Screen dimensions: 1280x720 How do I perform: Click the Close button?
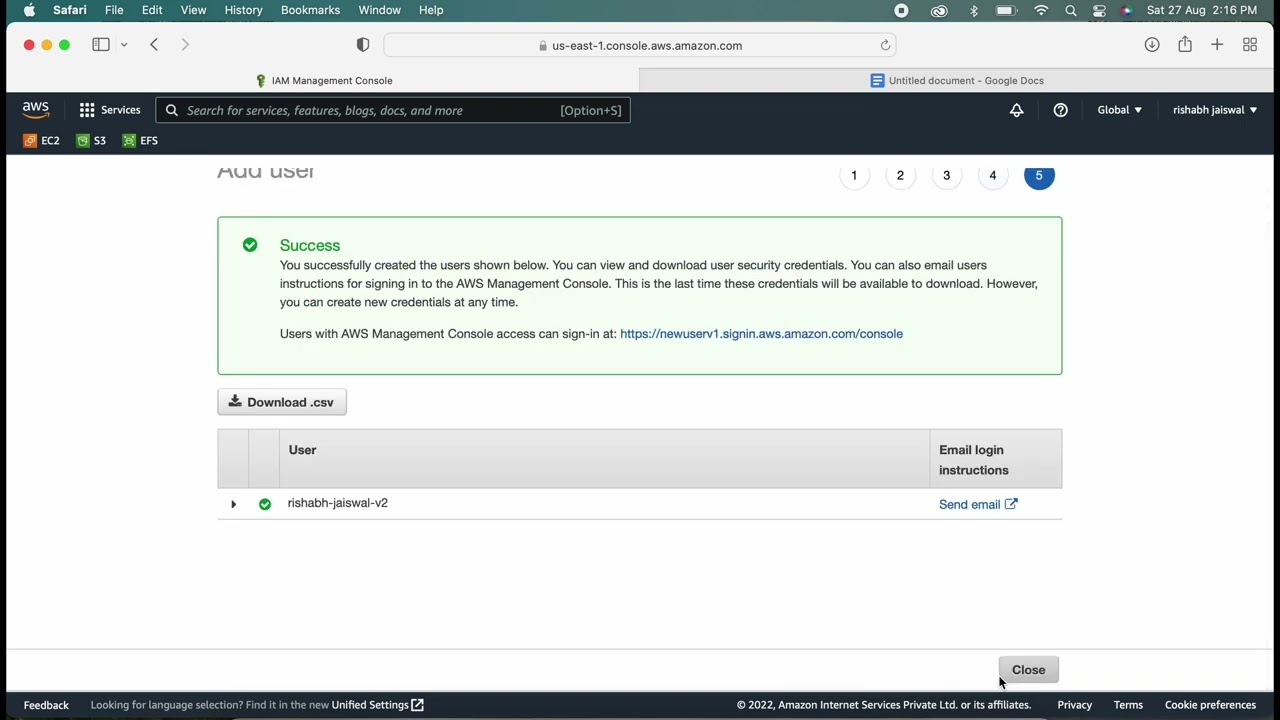(x=1028, y=670)
